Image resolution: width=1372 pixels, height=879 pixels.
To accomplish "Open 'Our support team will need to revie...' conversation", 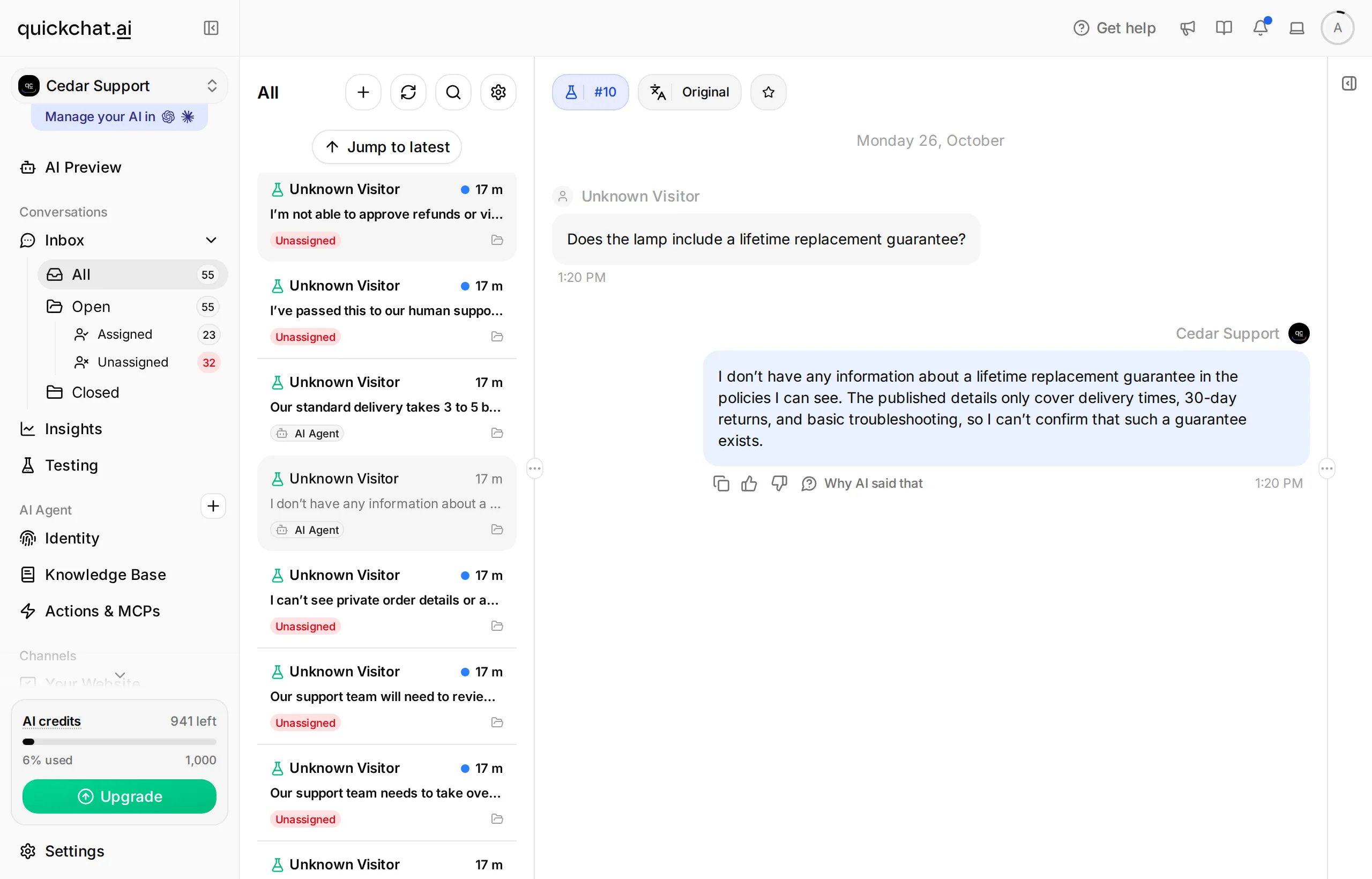I will (387, 697).
